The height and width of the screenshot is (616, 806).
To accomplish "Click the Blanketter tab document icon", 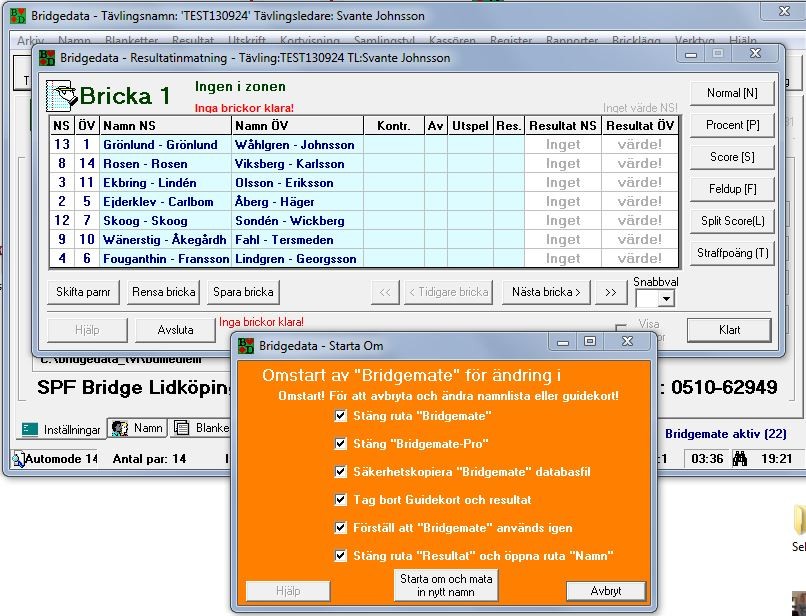I will 181,428.
